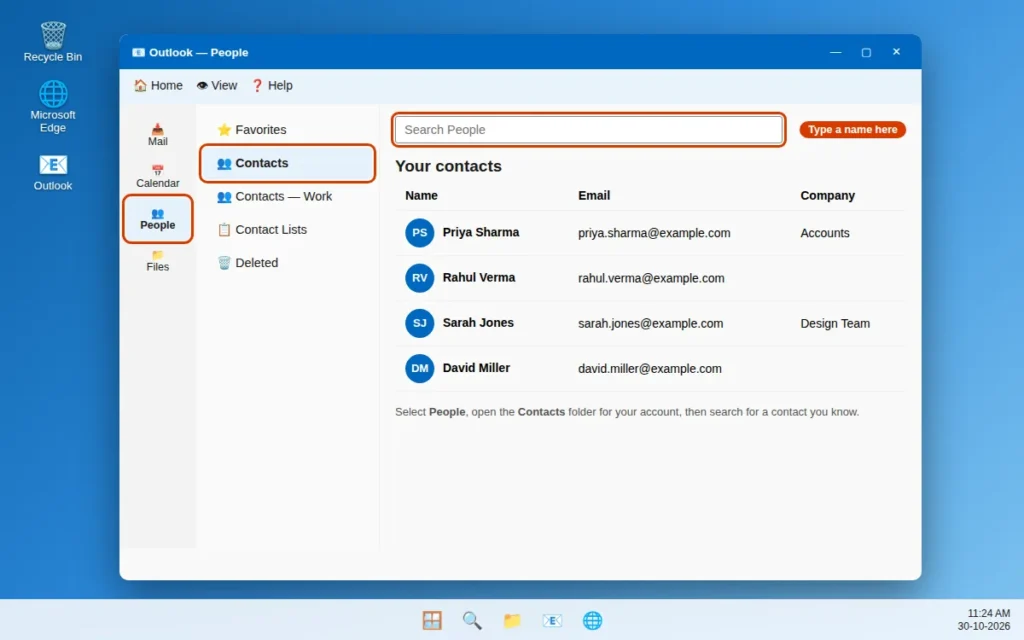Open the Outlook desktop icon
The image size is (1024, 640).
tap(53, 172)
